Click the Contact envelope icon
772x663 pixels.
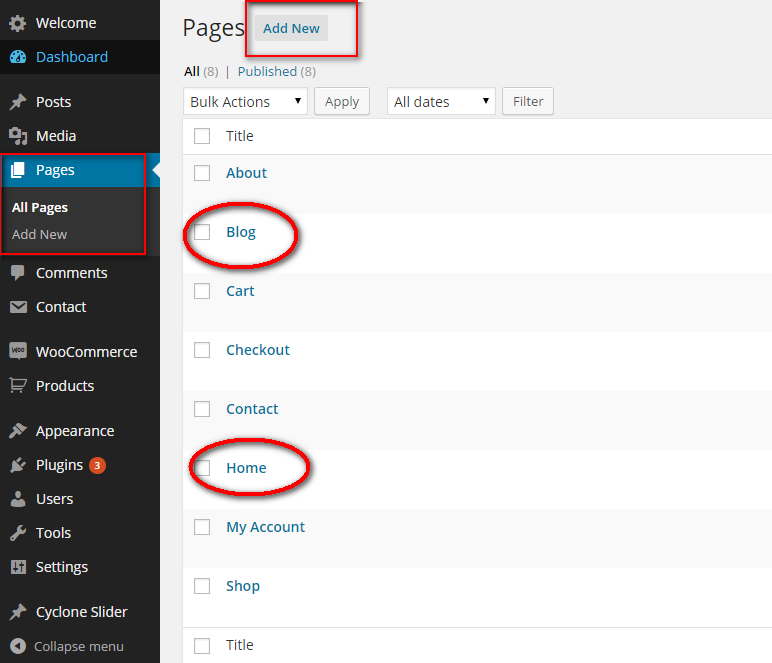[18, 307]
